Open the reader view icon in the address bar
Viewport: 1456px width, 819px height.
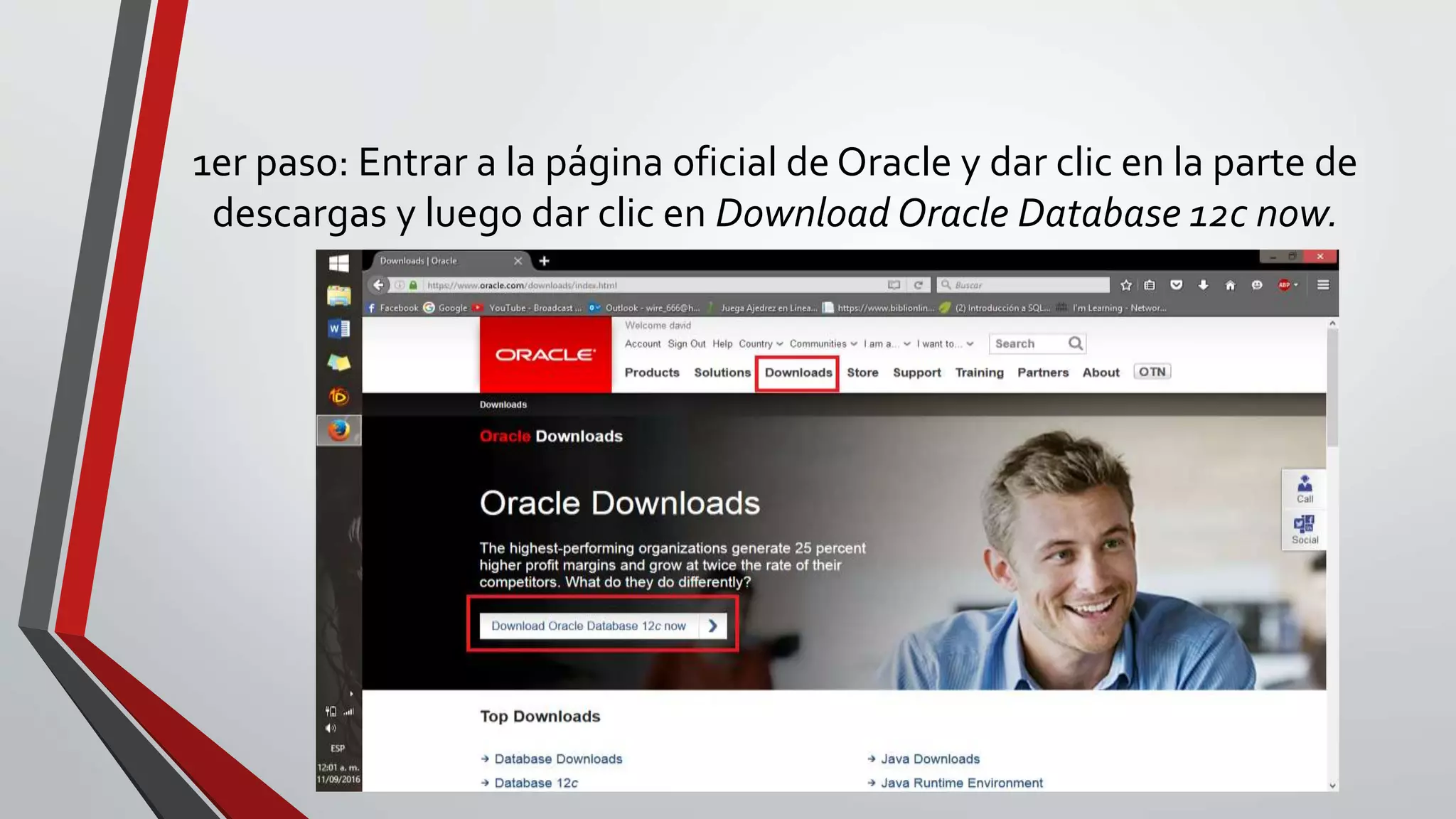(894, 285)
